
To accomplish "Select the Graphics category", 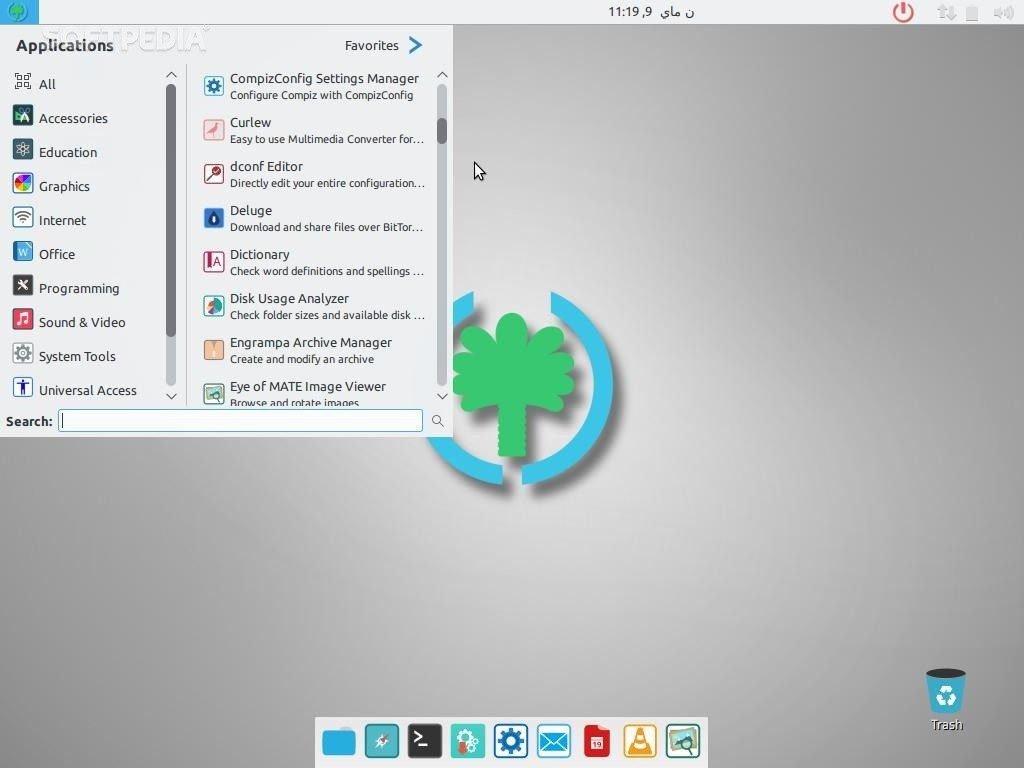I will 64,186.
